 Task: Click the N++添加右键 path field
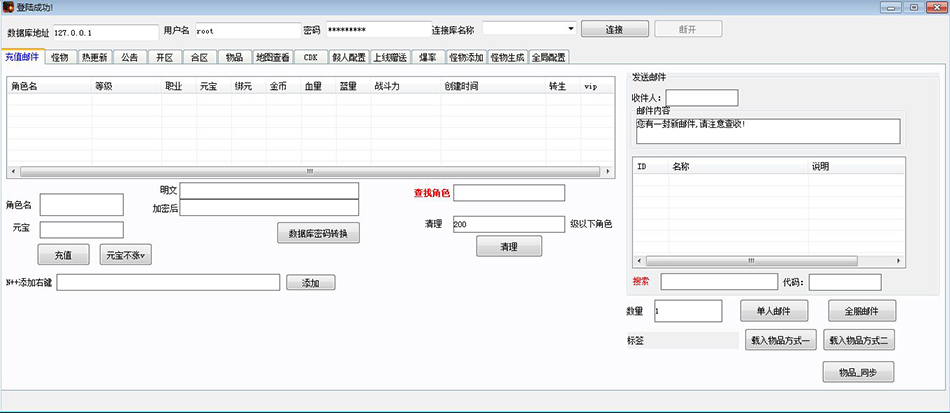pos(168,282)
